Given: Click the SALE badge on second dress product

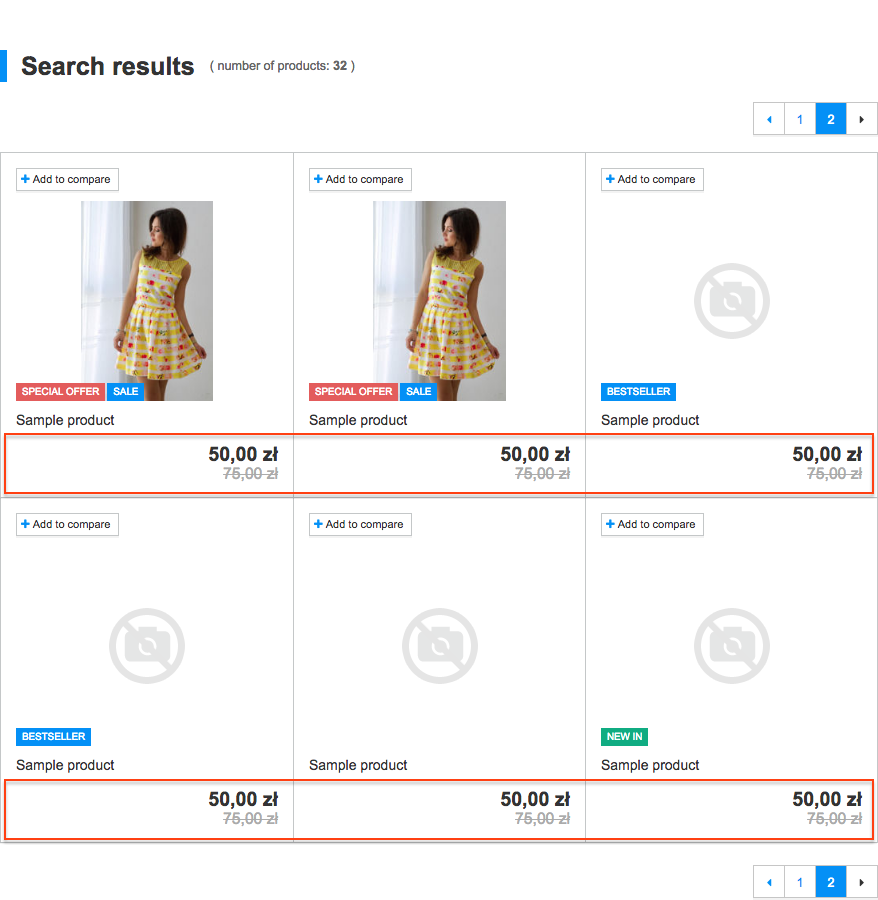Looking at the screenshot, I should click(x=418, y=392).
